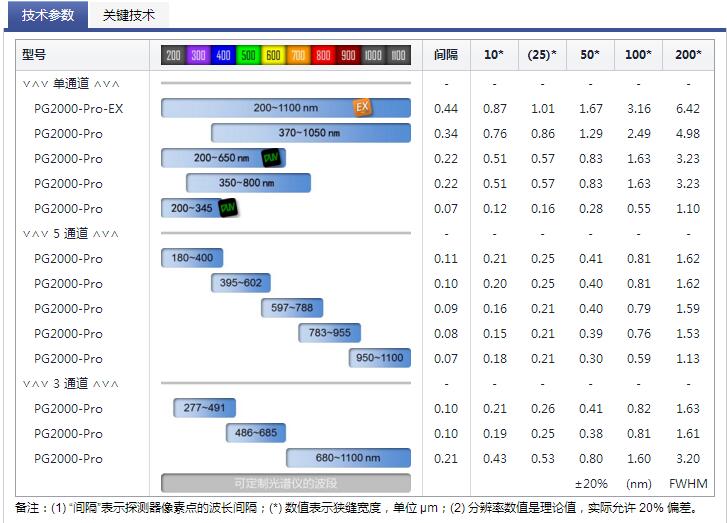Click the purple 300 wavelength block

tap(198, 56)
